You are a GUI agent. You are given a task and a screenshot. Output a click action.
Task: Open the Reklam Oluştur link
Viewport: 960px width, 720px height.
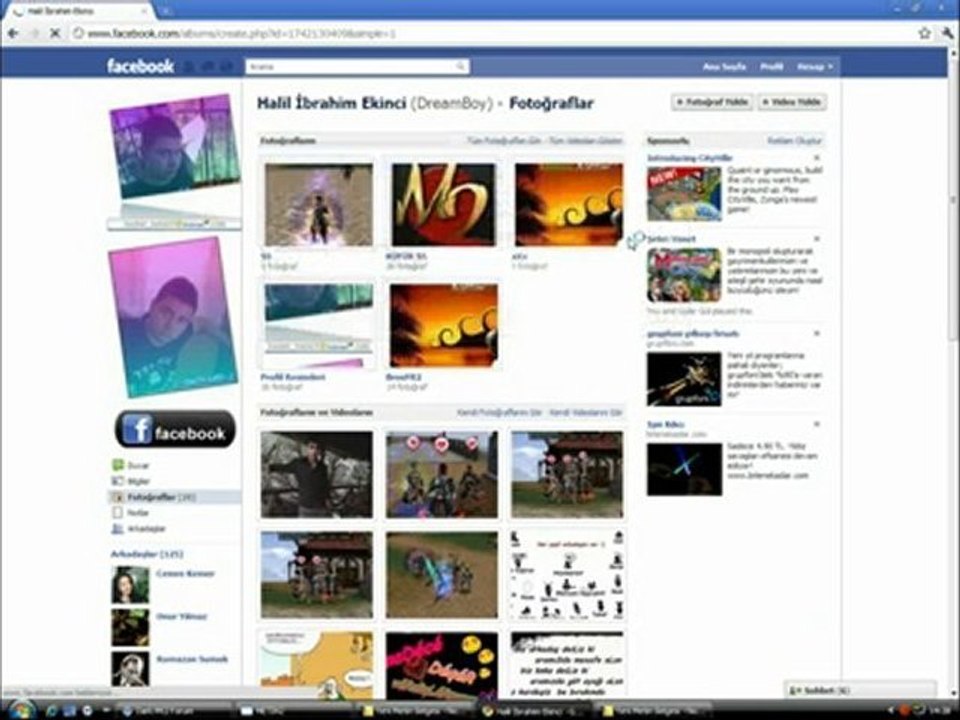[794, 141]
